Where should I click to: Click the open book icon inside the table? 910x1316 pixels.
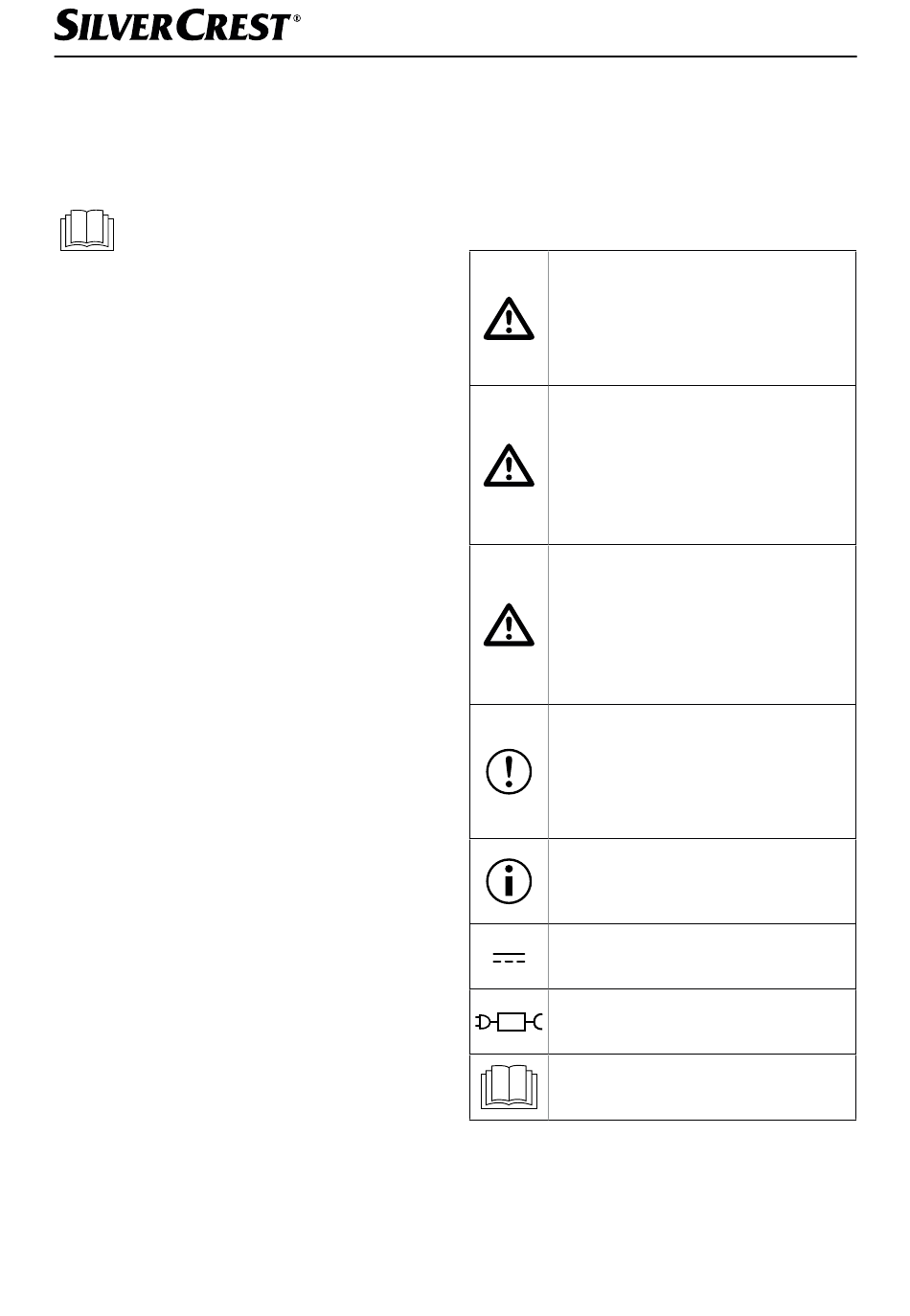coord(509,1087)
